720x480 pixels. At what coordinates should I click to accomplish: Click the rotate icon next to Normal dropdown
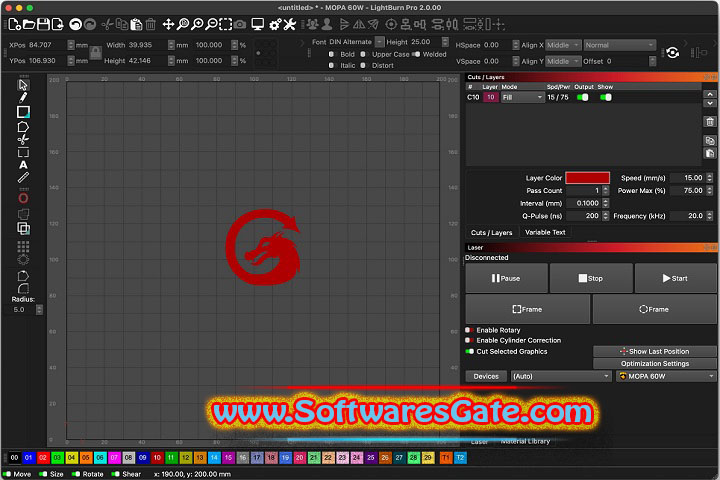click(x=673, y=53)
